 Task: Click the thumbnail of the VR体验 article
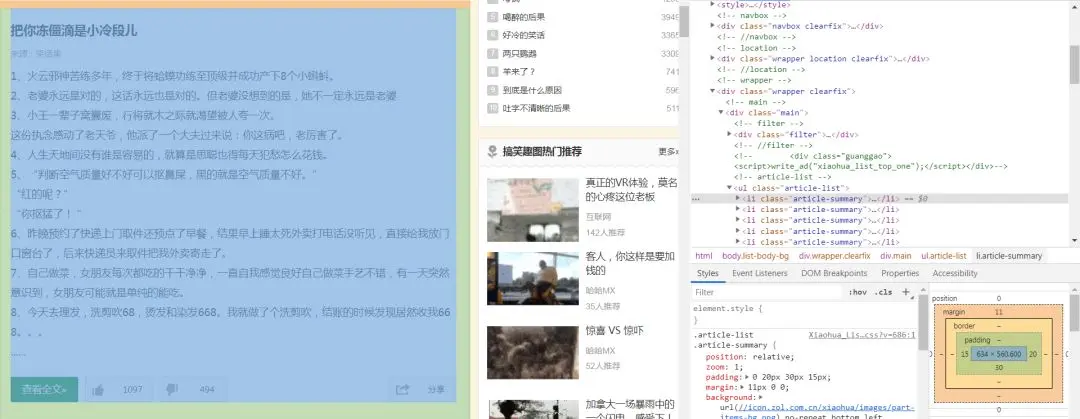click(532, 210)
